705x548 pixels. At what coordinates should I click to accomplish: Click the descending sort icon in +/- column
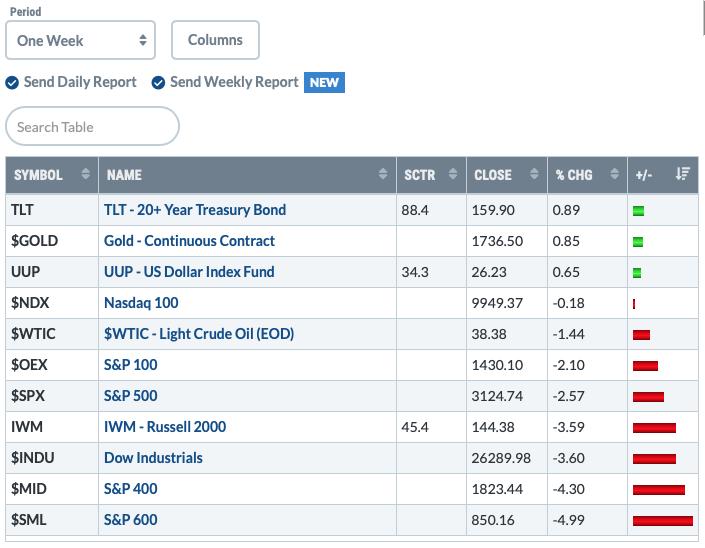point(683,174)
